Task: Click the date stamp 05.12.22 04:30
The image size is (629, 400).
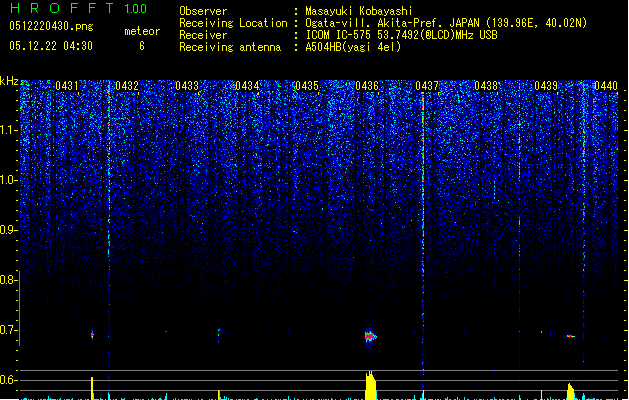Action: click(51, 46)
